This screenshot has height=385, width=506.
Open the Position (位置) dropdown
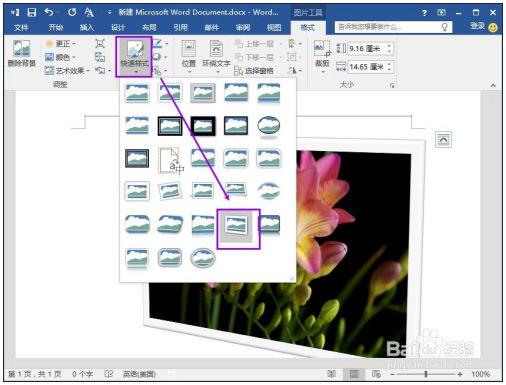189,57
